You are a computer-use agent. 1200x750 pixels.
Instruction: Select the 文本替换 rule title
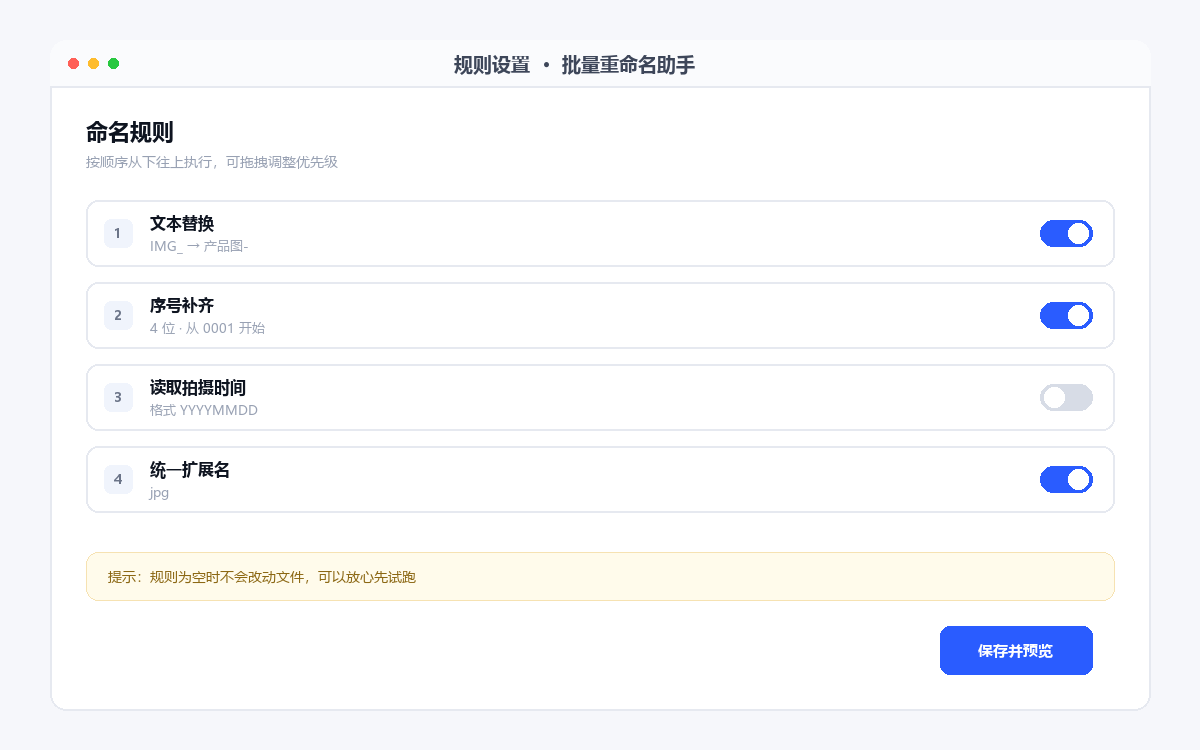[182, 224]
